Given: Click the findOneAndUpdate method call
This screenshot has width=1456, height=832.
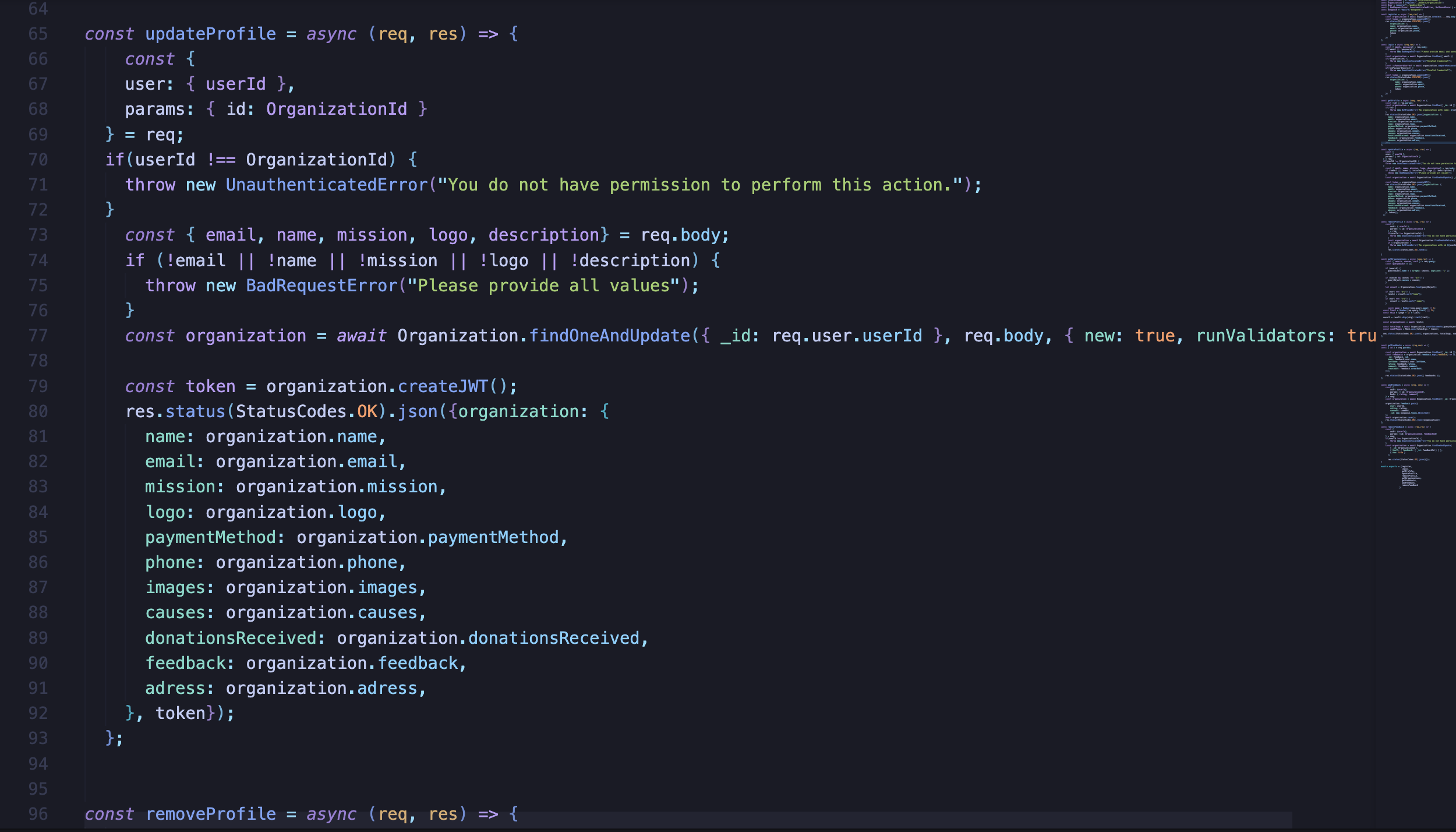Looking at the screenshot, I should pyautogui.click(x=609, y=336).
